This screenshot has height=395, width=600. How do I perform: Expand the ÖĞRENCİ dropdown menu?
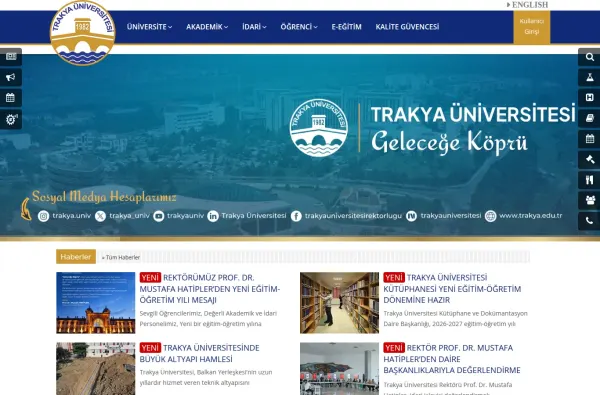[299, 27]
